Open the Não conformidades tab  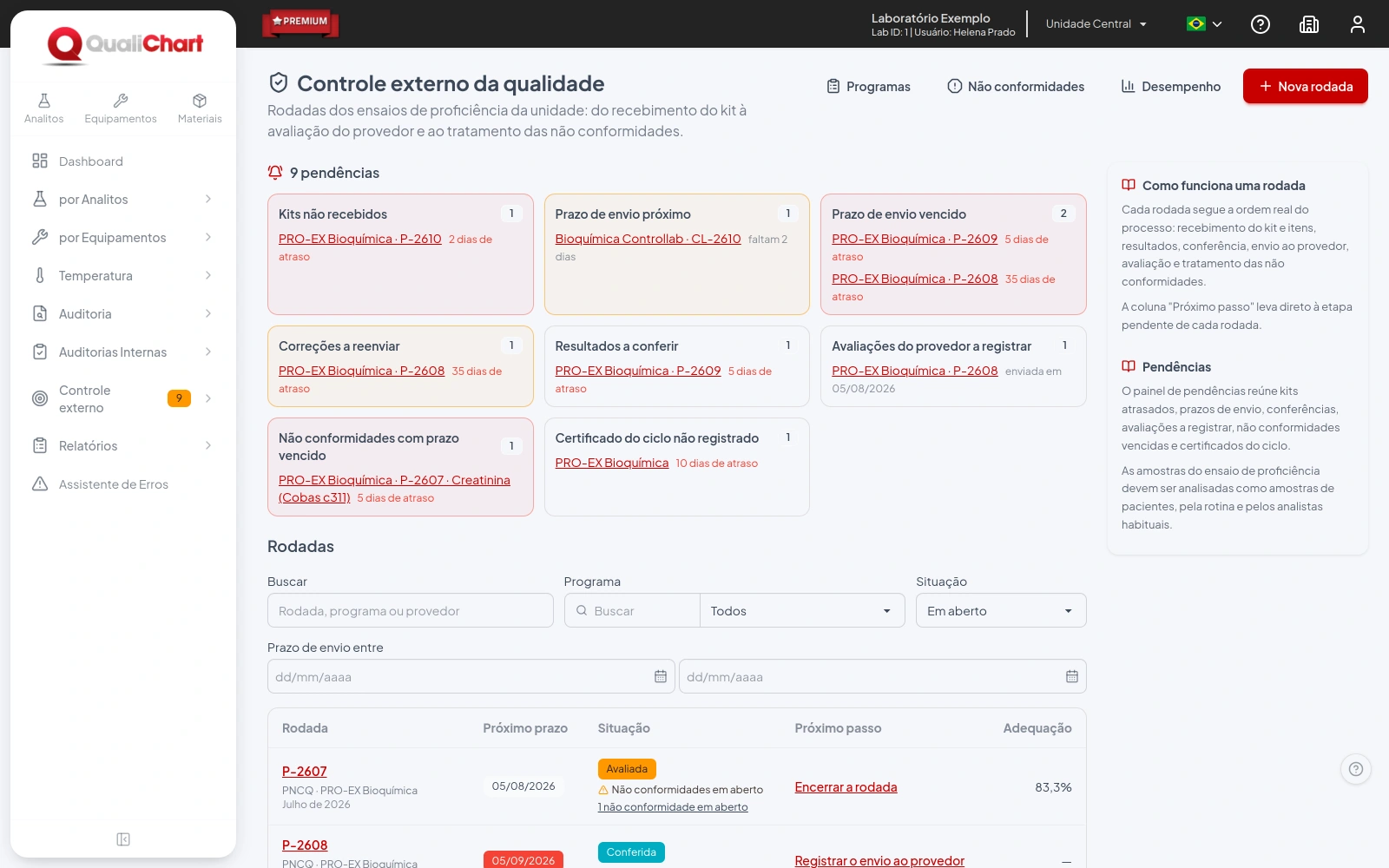1016,86
